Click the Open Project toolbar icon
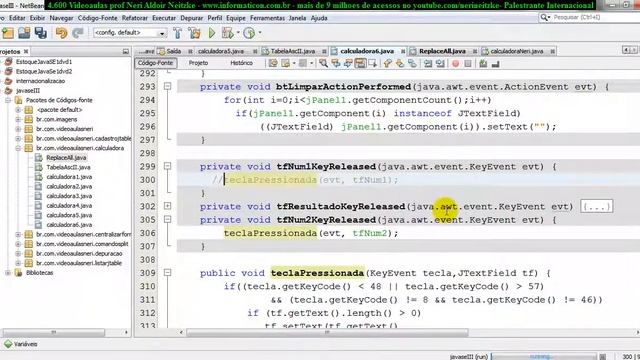 (x=24, y=33)
